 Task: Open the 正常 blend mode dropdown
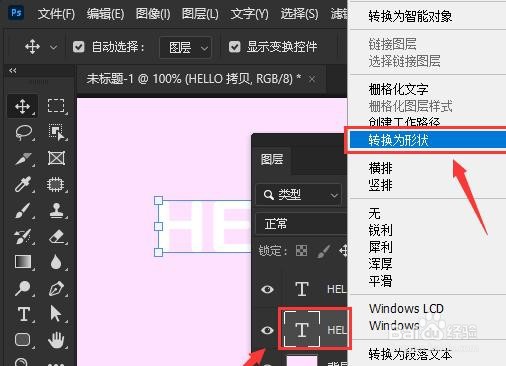(x=301, y=224)
